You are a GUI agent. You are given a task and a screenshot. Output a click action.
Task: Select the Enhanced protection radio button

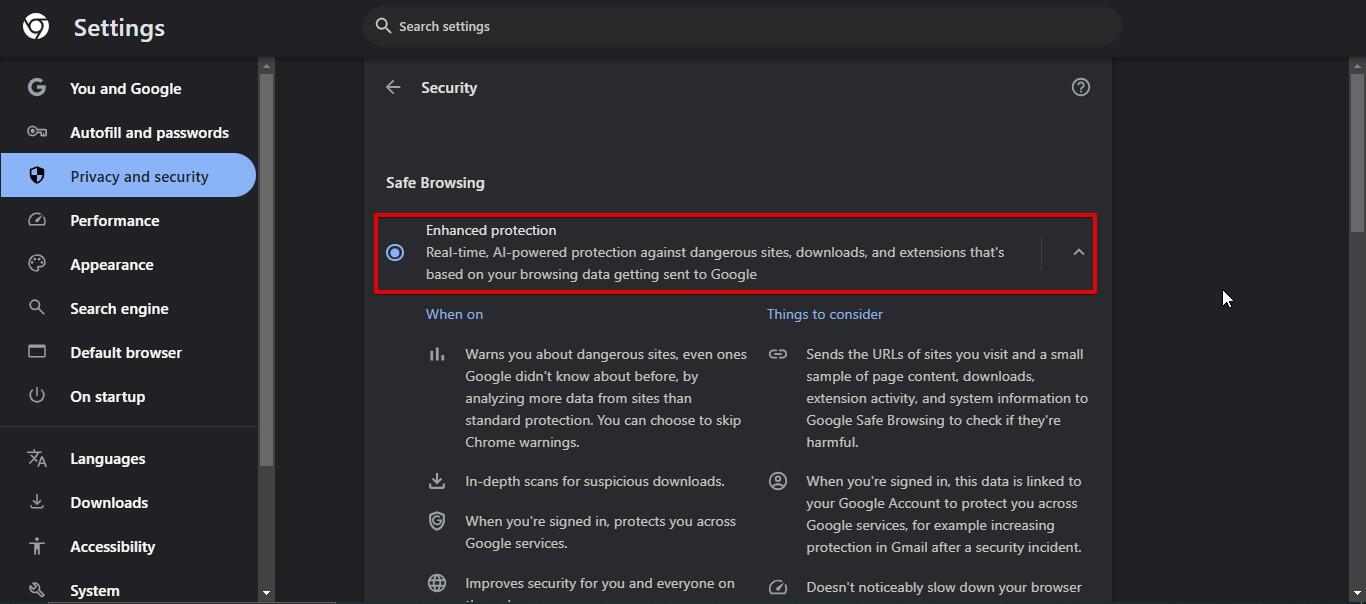click(395, 253)
